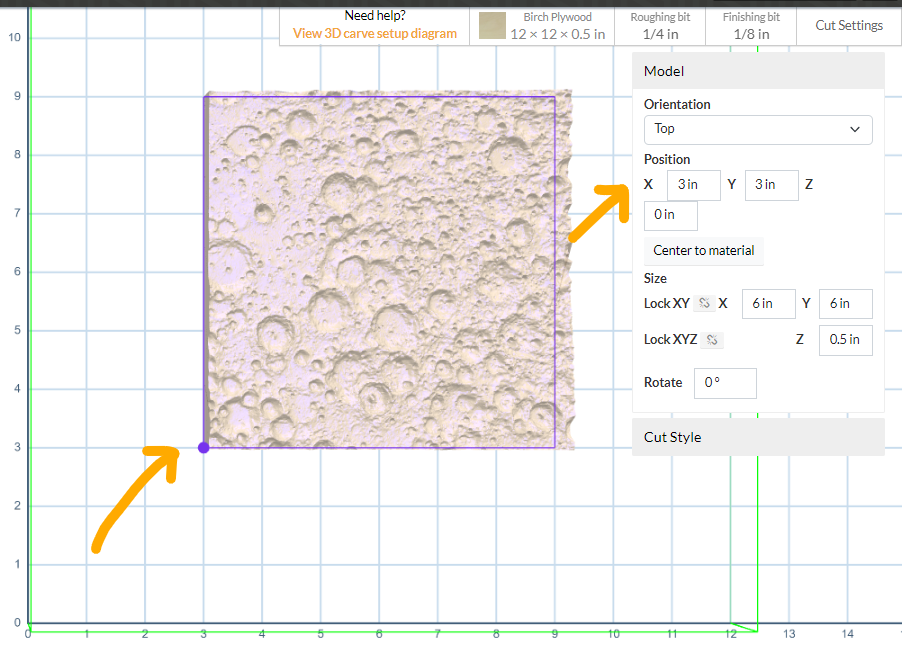Click the purple origin handle on the model
The width and height of the screenshot is (902, 652).
203,448
